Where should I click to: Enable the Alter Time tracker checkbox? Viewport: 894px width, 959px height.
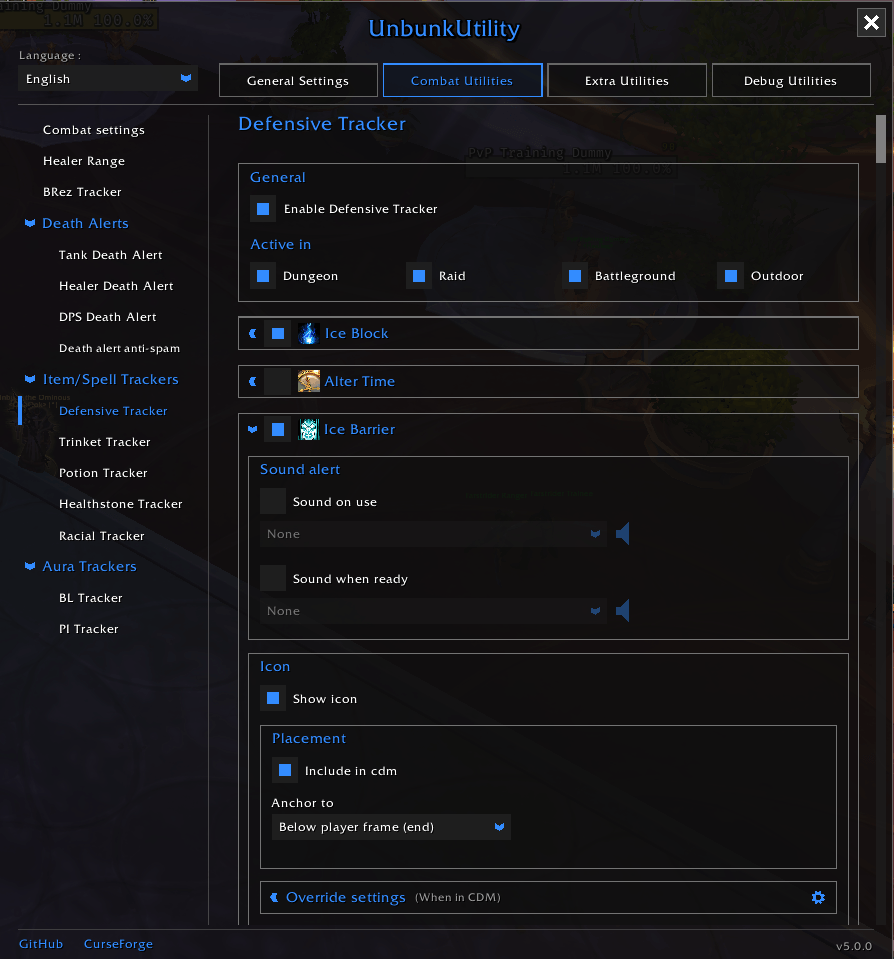point(278,381)
